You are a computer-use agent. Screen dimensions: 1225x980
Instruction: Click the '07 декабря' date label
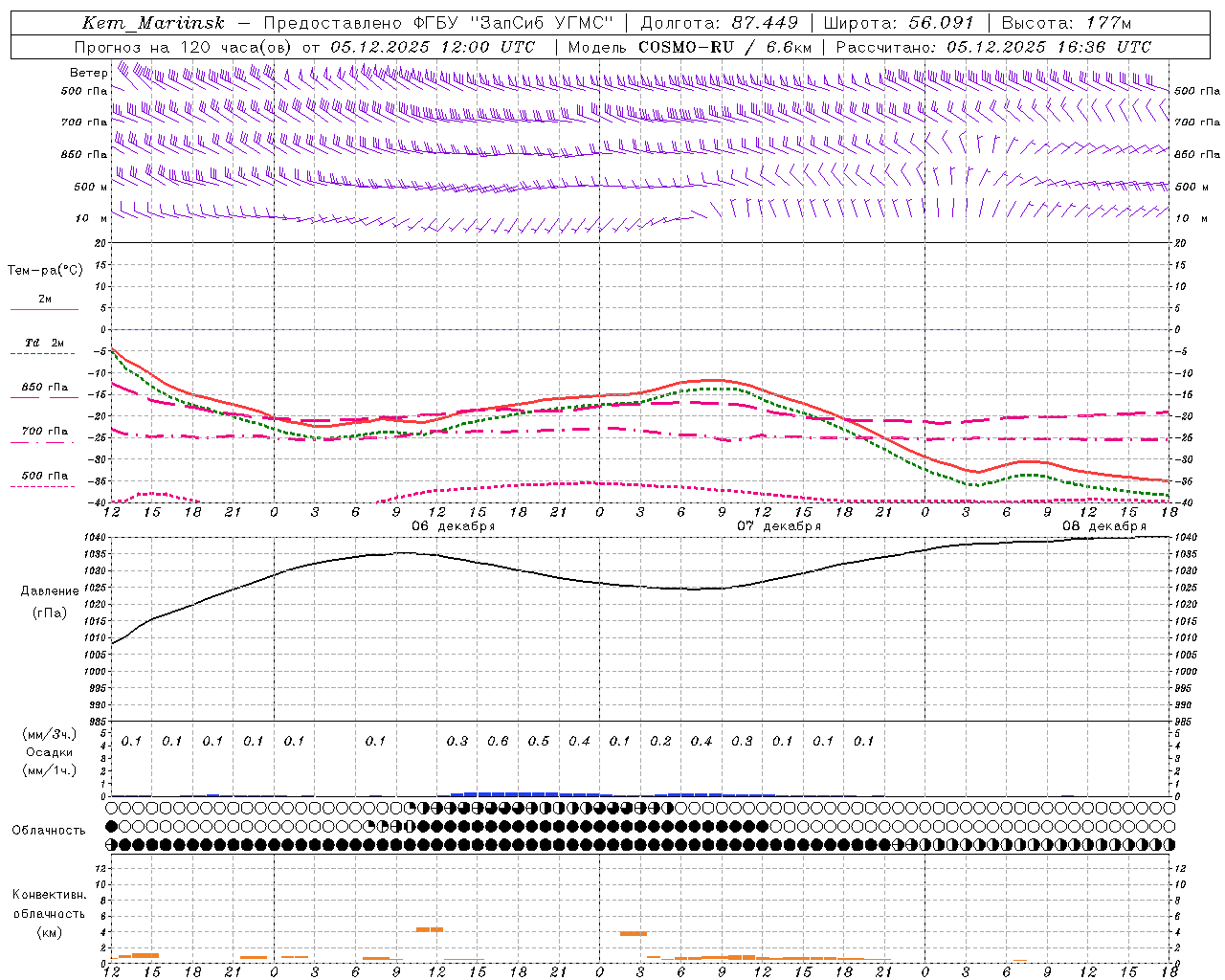(x=779, y=526)
